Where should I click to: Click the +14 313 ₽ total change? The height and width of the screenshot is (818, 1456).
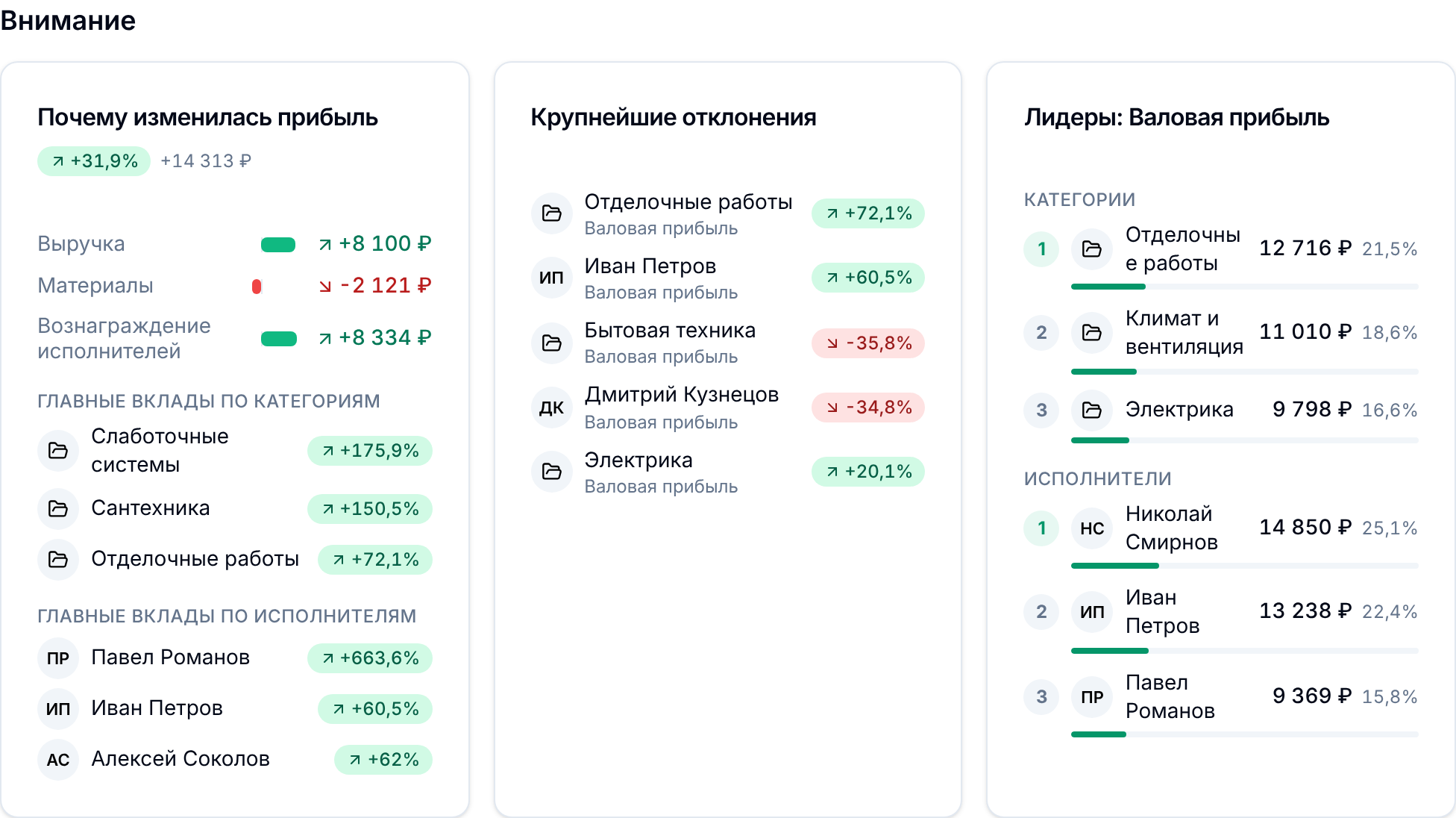tap(206, 161)
